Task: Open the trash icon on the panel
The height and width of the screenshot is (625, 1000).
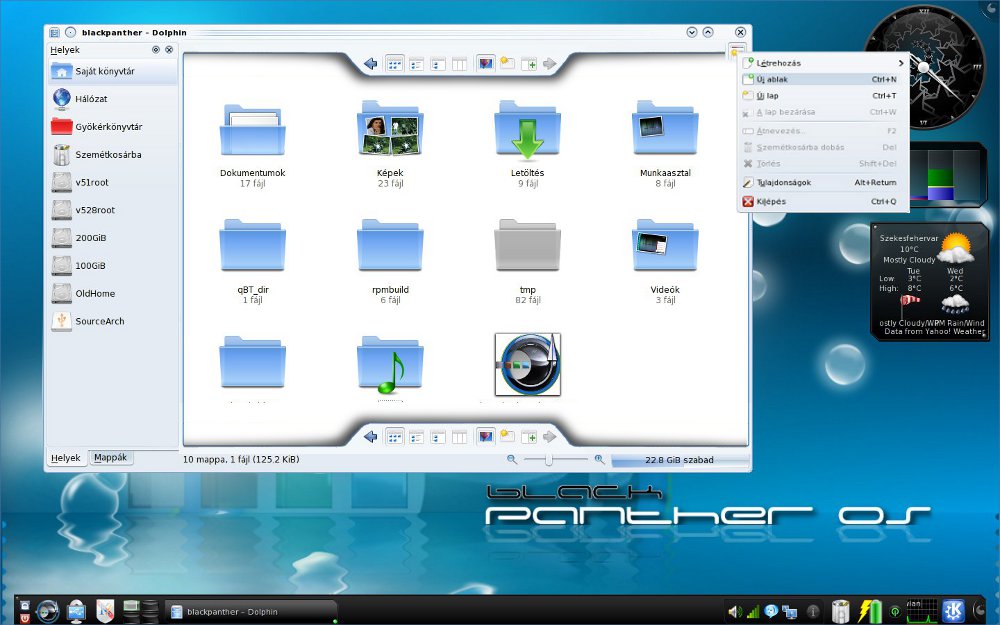Action: click(x=841, y=611)
